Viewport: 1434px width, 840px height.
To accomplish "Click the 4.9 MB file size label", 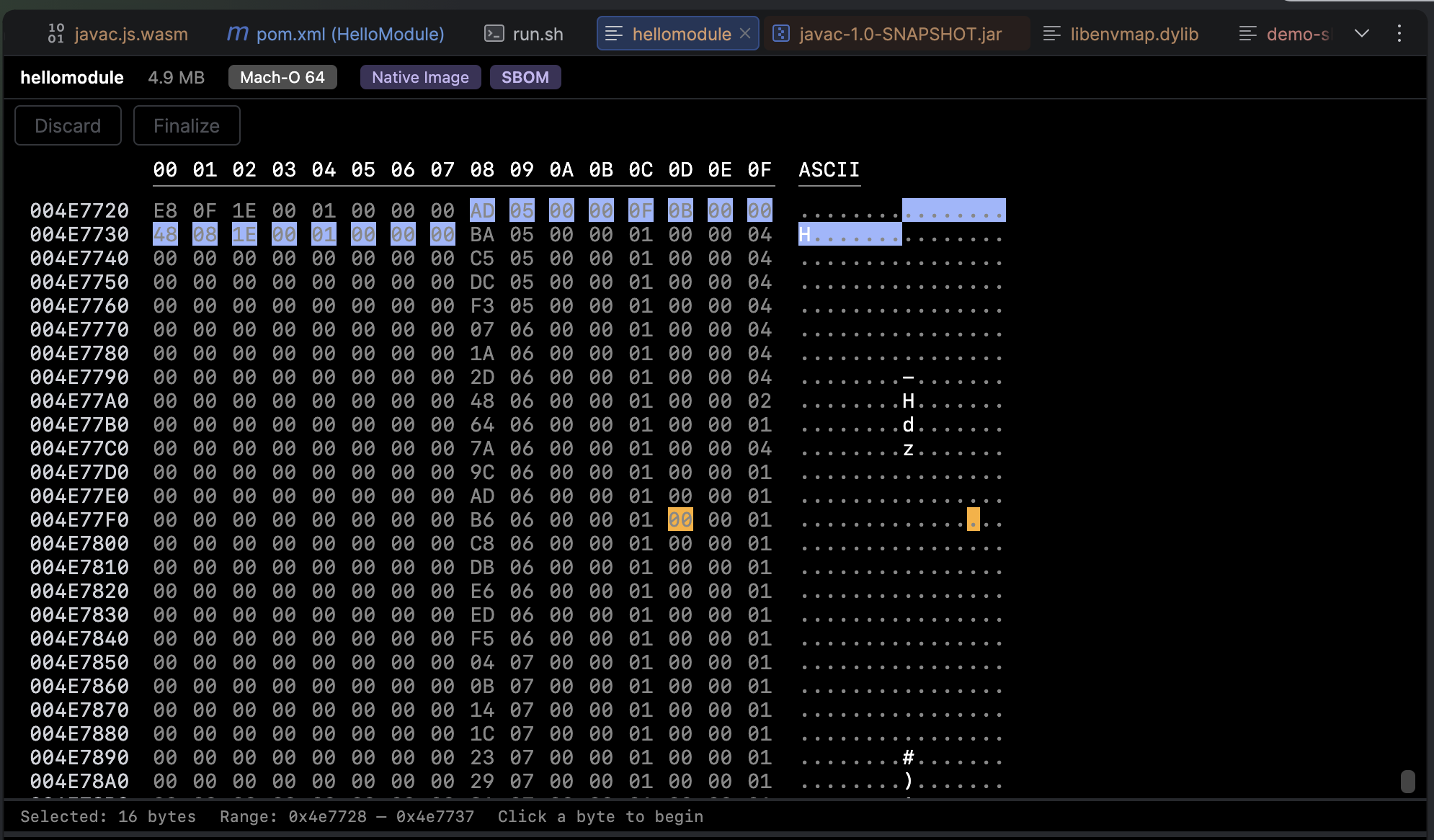I will tap(176, 77).
